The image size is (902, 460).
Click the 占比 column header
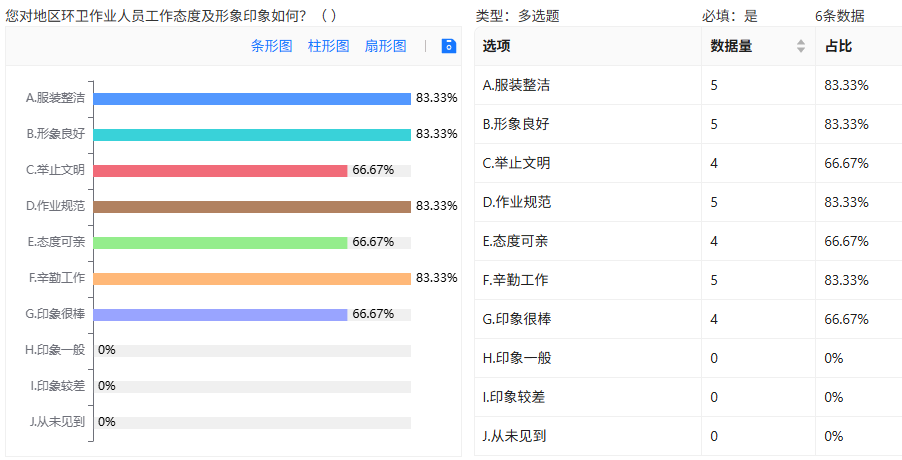(x=838, y=46)
